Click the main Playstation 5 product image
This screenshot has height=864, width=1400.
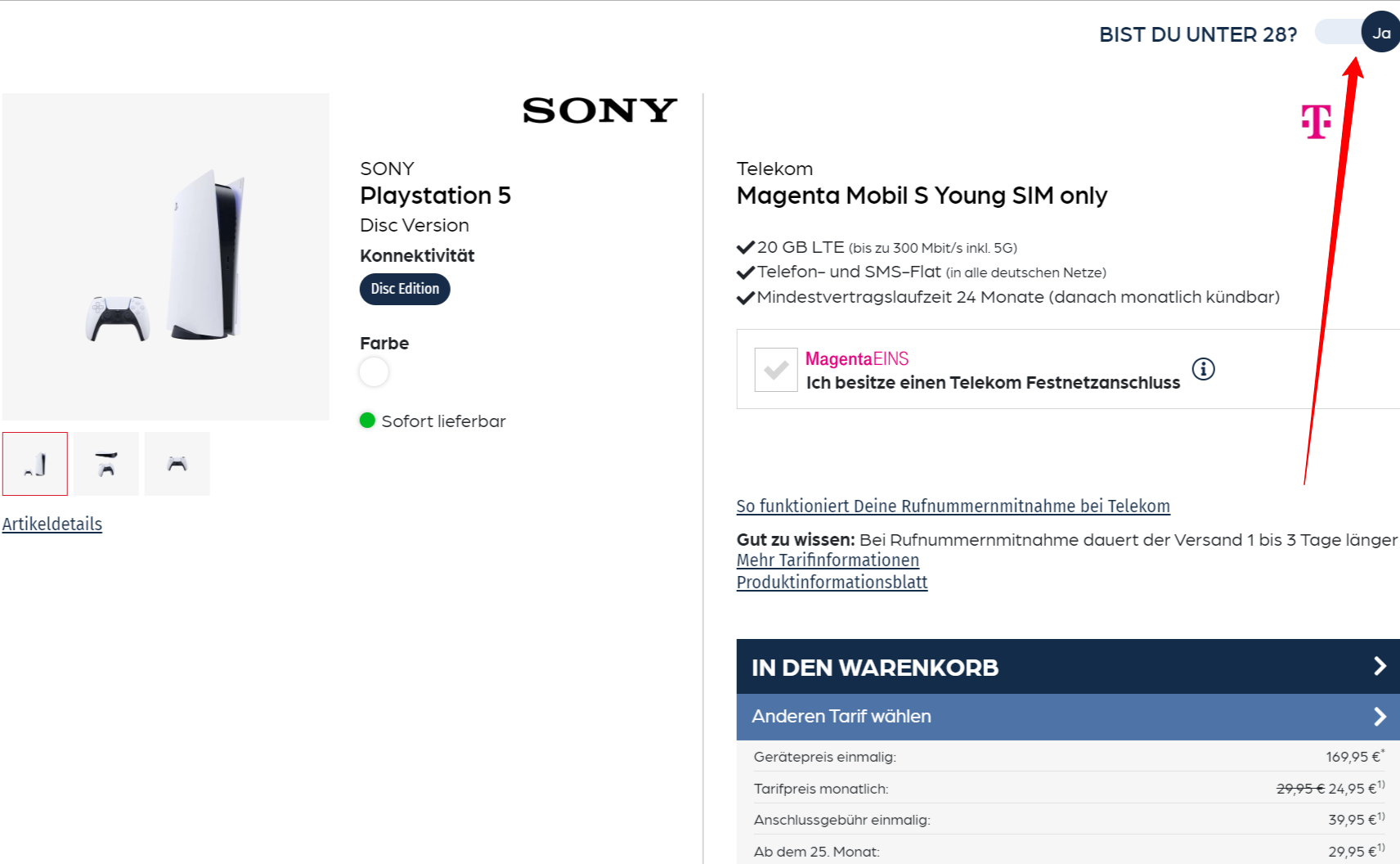166,257
